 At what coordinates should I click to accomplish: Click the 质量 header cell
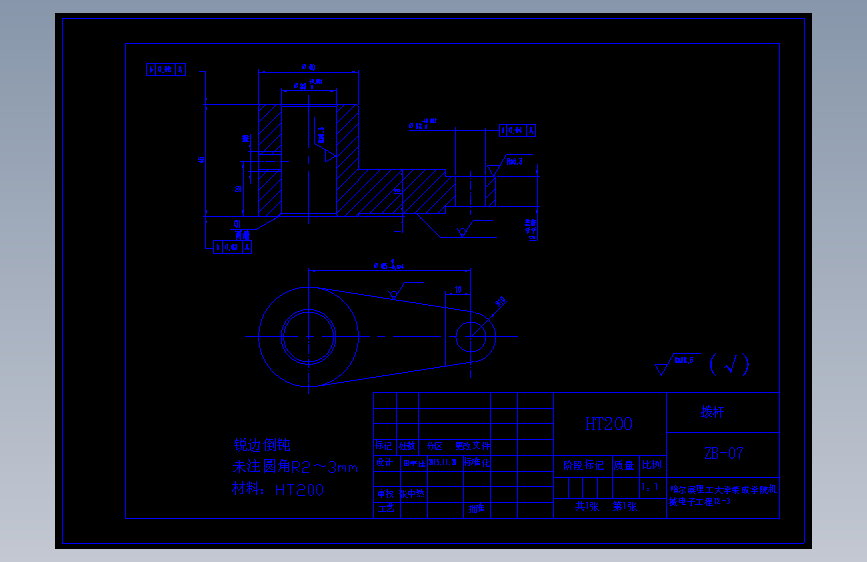624,465
